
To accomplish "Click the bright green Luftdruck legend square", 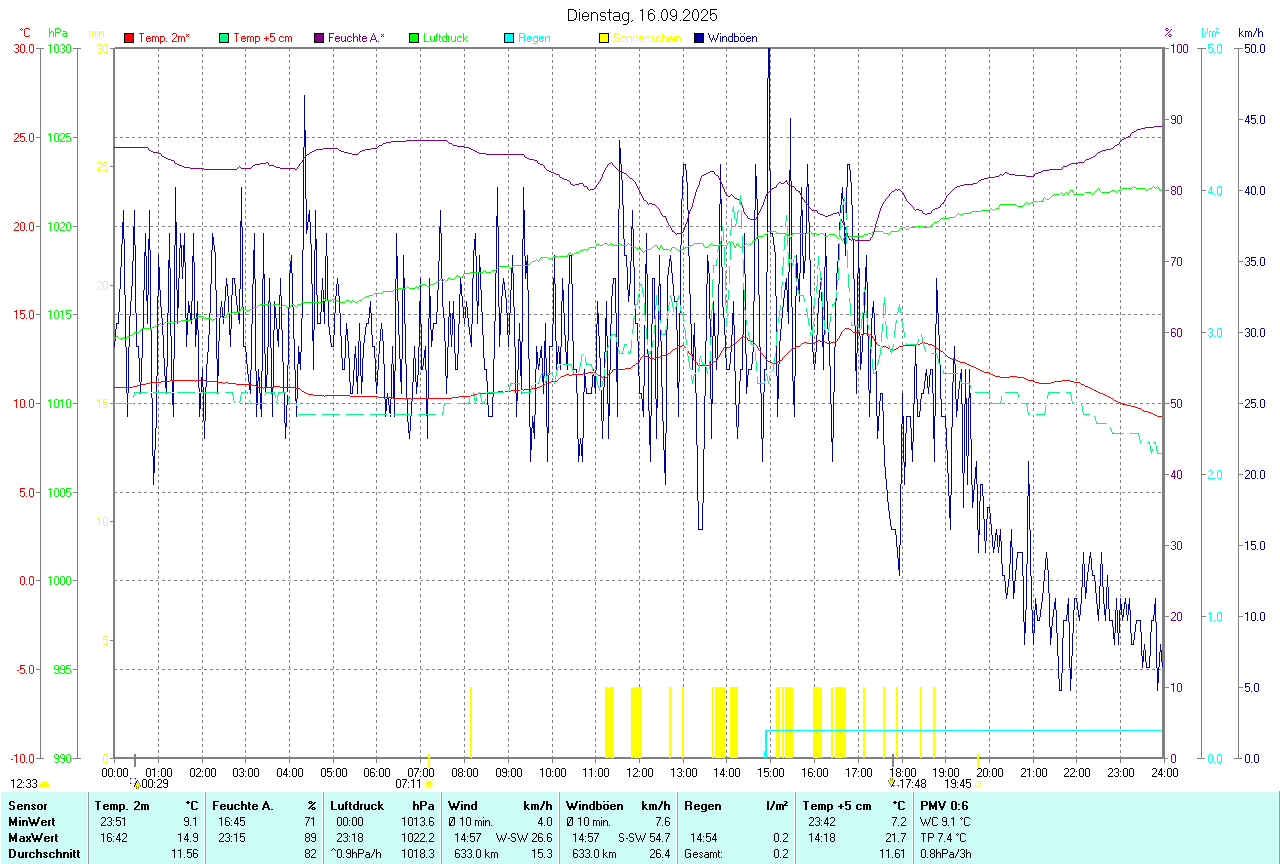I will click(414, 38).
